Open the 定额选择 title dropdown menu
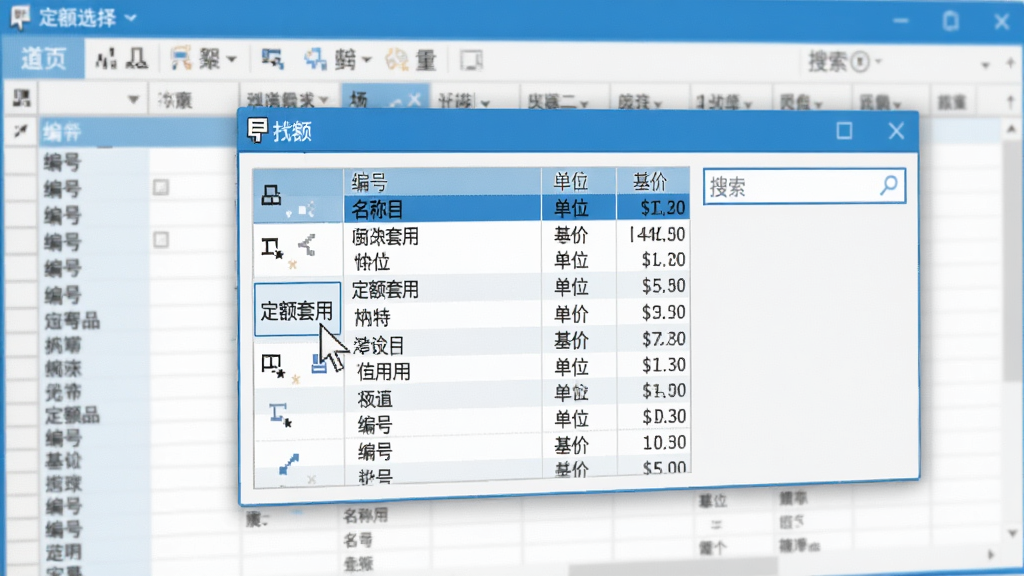The width and height of the screenshot is (1024, 576). pyautogui.click(x=131, y=18)
